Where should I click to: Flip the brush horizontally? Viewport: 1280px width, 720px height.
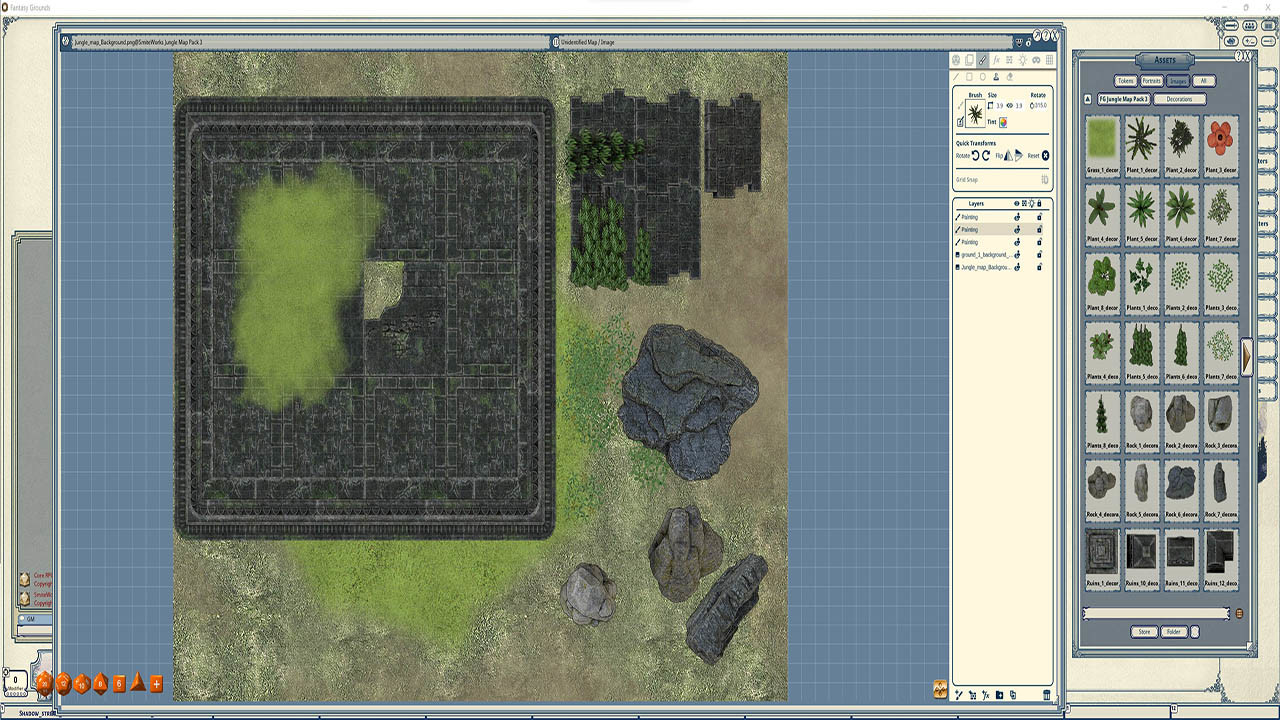point(1009,155)
